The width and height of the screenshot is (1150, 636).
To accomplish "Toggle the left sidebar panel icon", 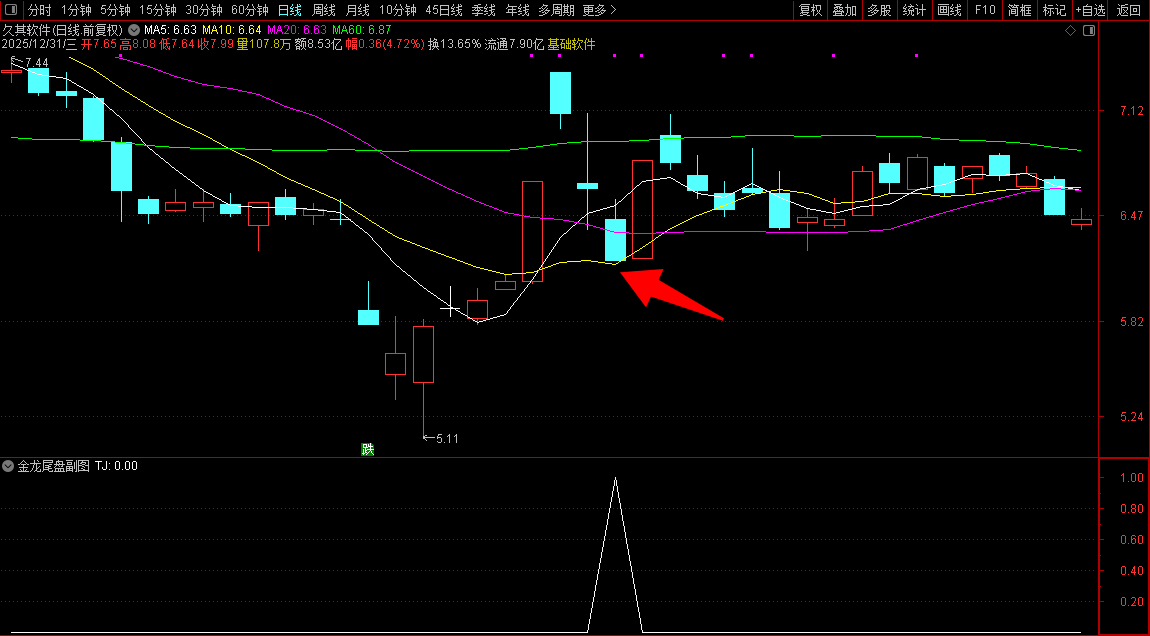I will click(10, 10).
